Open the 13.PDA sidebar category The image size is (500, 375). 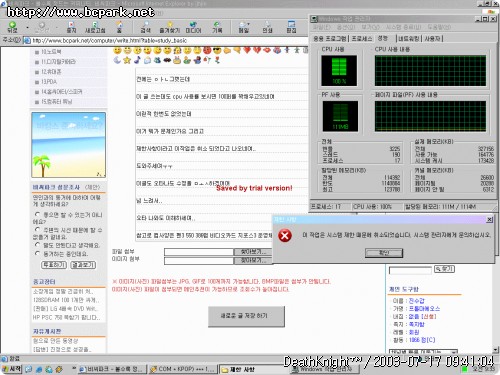coord(49,82)
